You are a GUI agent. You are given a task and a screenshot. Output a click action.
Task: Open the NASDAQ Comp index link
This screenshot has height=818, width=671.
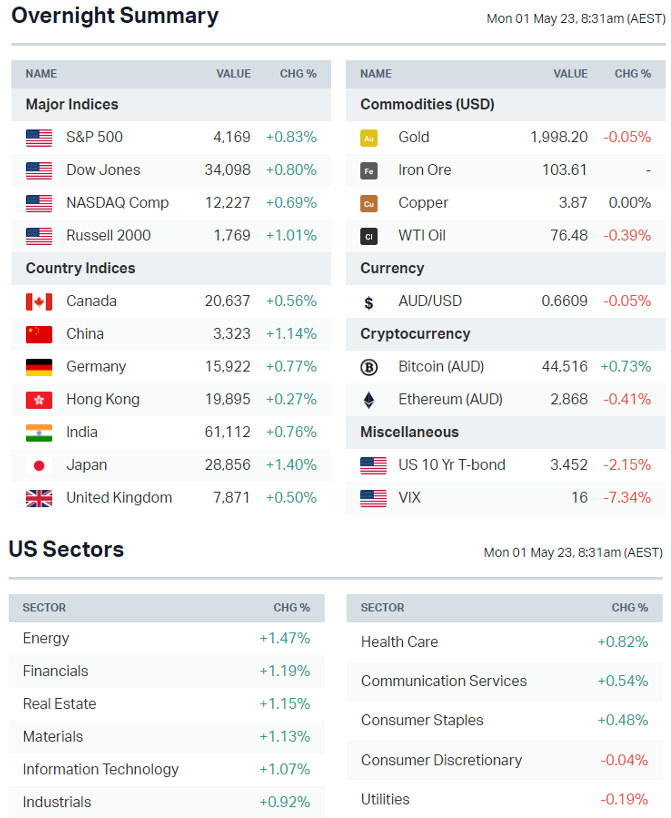[117, 203]
